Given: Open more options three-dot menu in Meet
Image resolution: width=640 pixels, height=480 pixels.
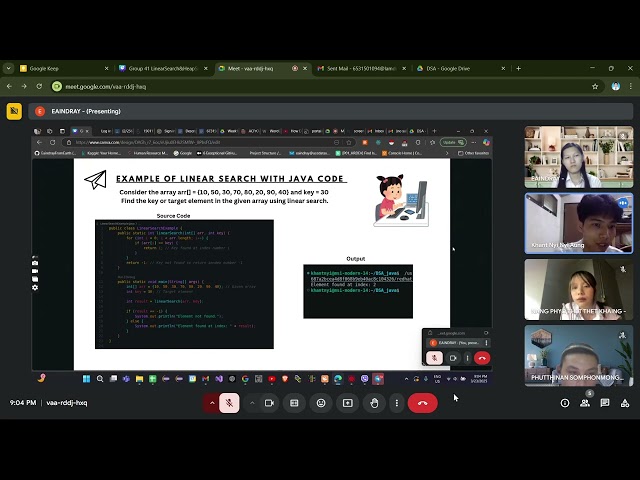Looking at the screenshot, I should 396,403.
